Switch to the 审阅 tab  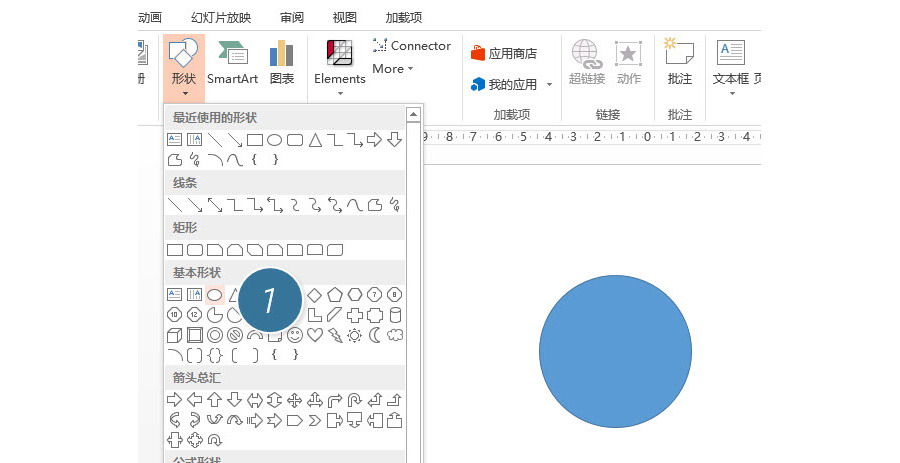293,17
